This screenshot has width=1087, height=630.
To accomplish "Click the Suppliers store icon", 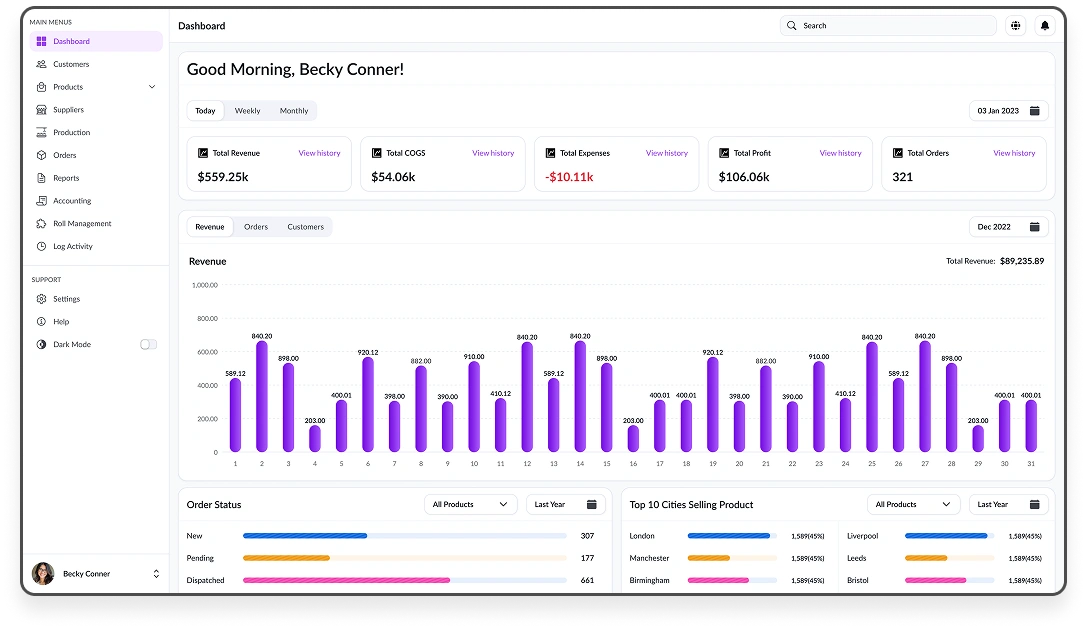I will click(x=42, y=110).
